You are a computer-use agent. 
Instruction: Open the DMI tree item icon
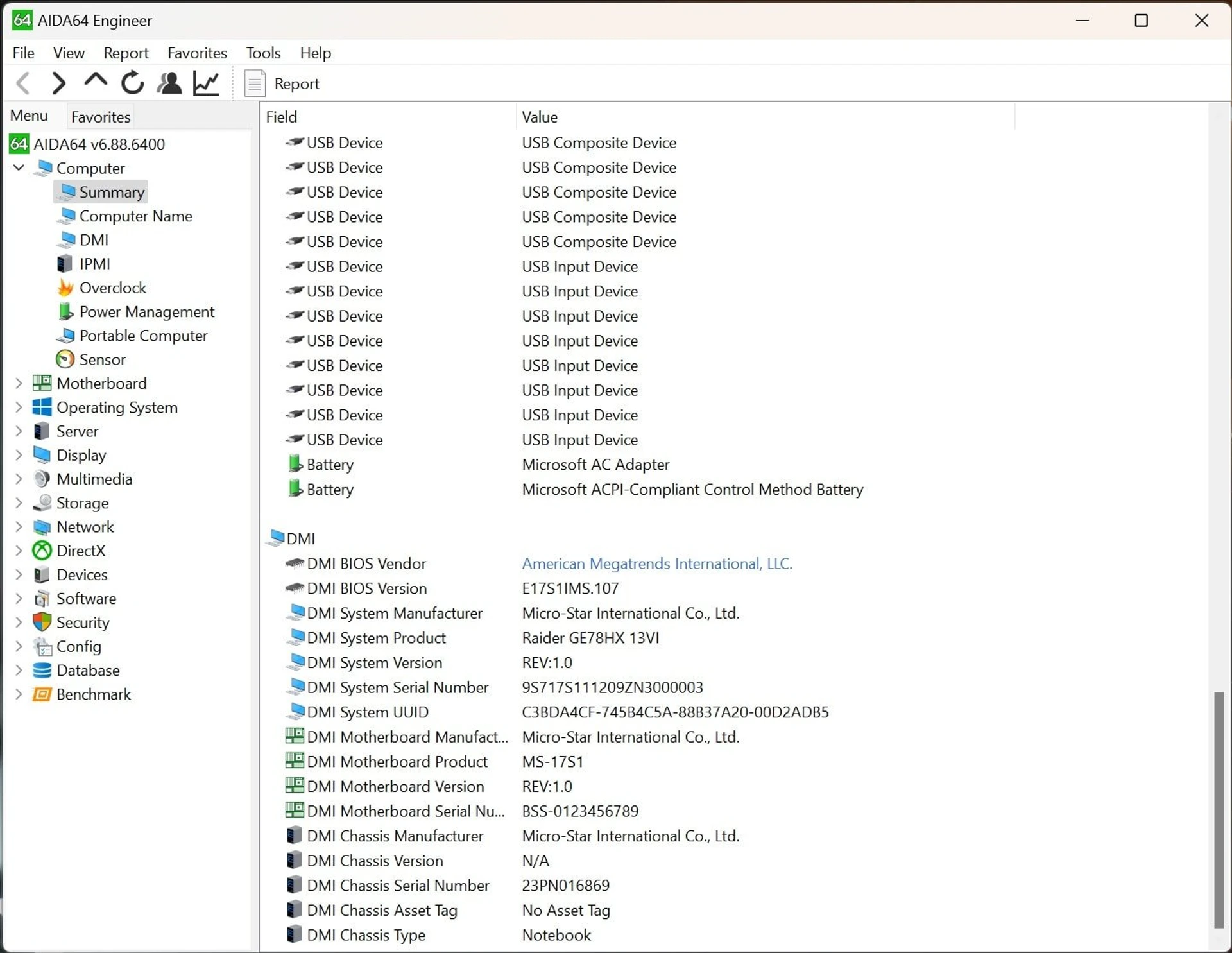click(66, 239)
